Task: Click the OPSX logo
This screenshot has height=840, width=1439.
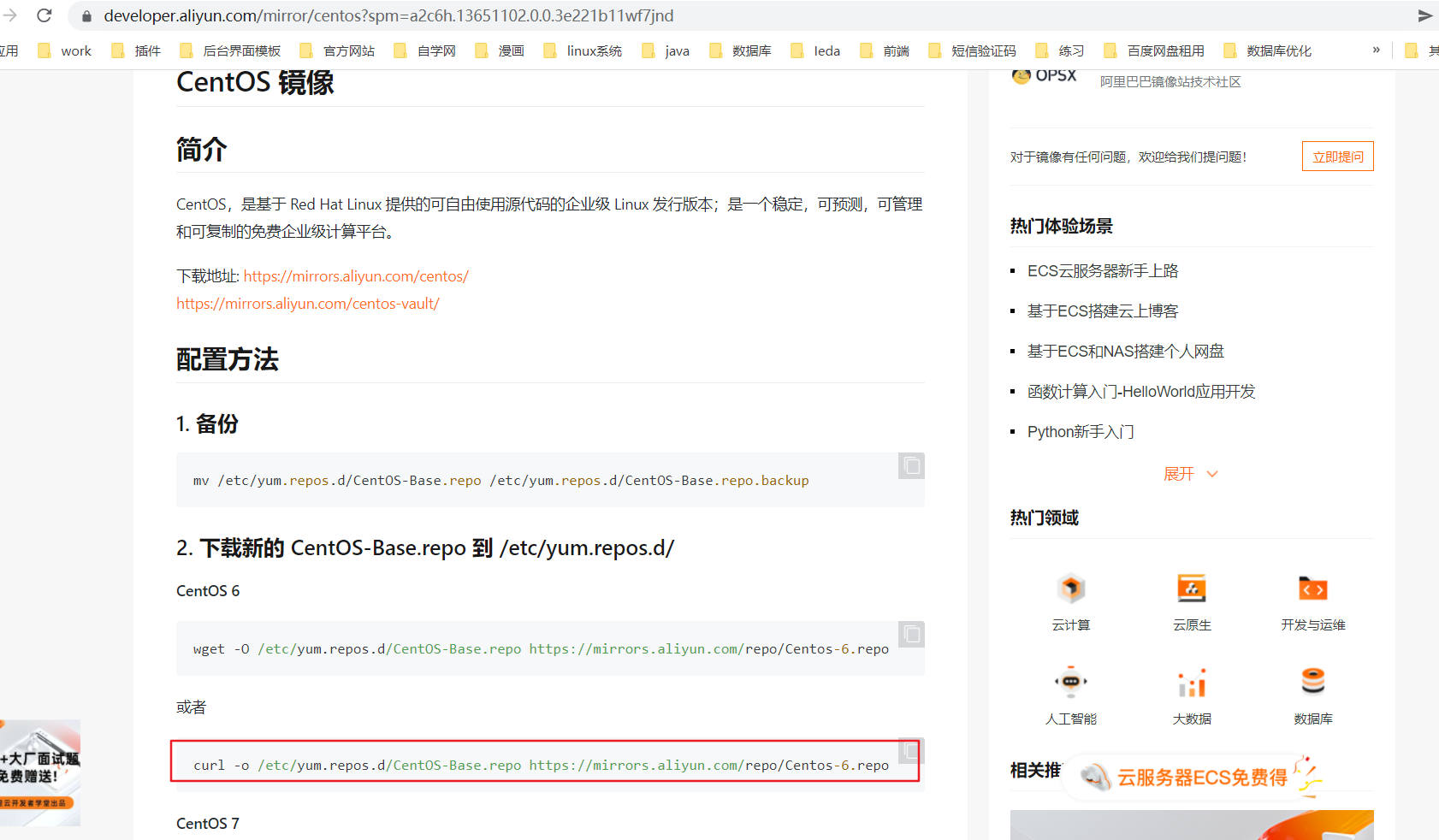Action: [x=1044, y=75]
